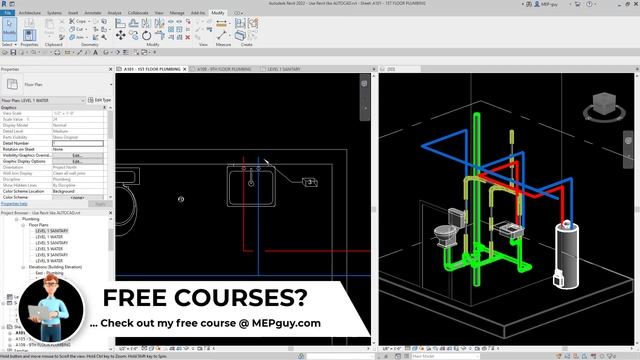This screenshot has height=360, width=640.
Task: Click the navigation wheel in the floor plan view
Action: click(x=364, y=83)
